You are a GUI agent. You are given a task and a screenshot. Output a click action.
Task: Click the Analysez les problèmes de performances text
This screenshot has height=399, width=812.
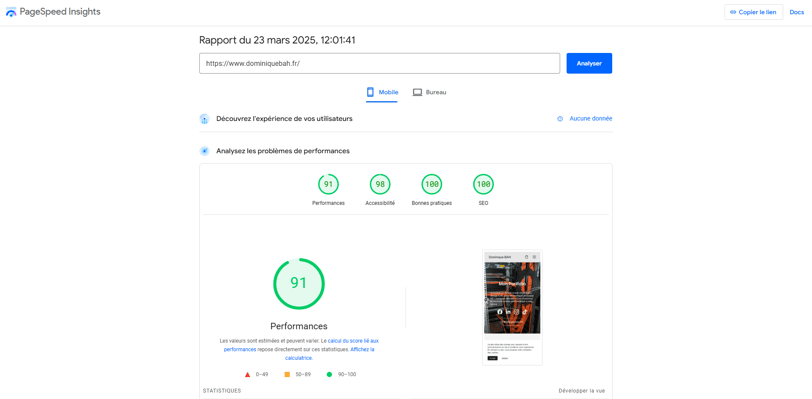(x=283, y=151)
